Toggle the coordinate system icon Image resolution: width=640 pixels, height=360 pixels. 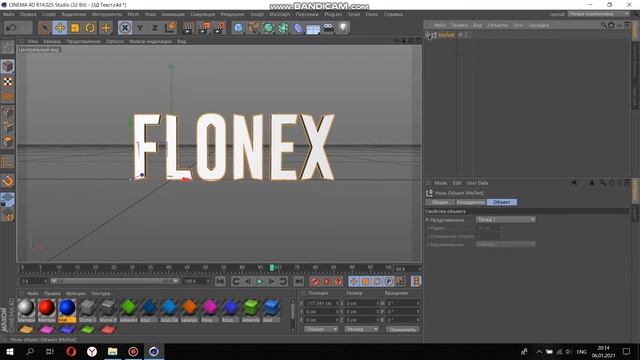click(170, 28)
